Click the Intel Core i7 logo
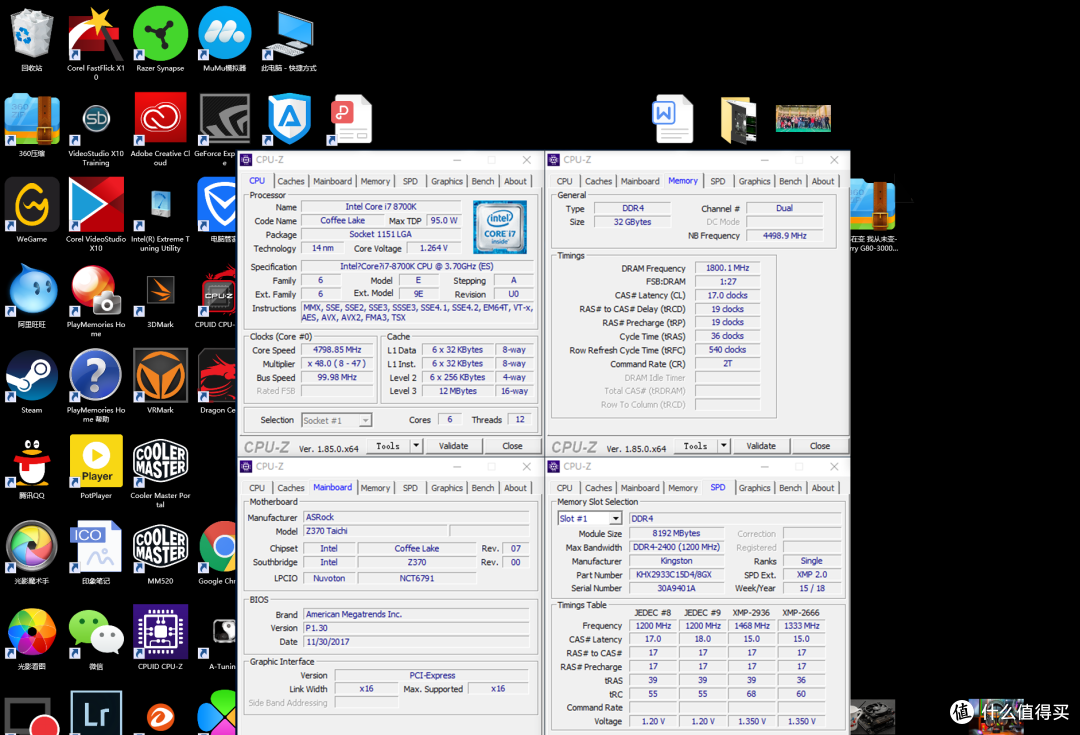The height and width of the screenshot is (735, 1080). [x=500, y=227]
